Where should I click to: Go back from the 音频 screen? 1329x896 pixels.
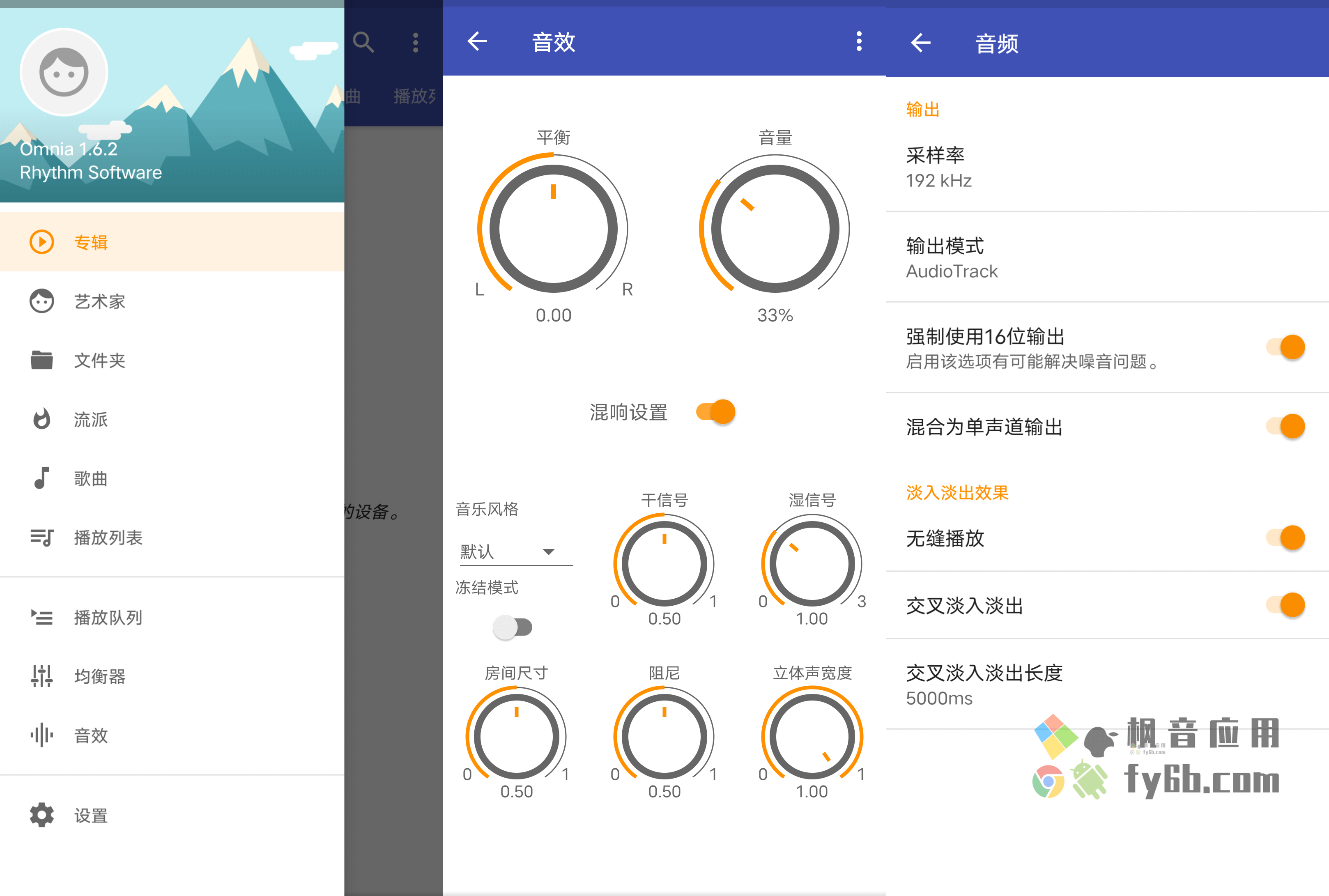coord(921,42)
